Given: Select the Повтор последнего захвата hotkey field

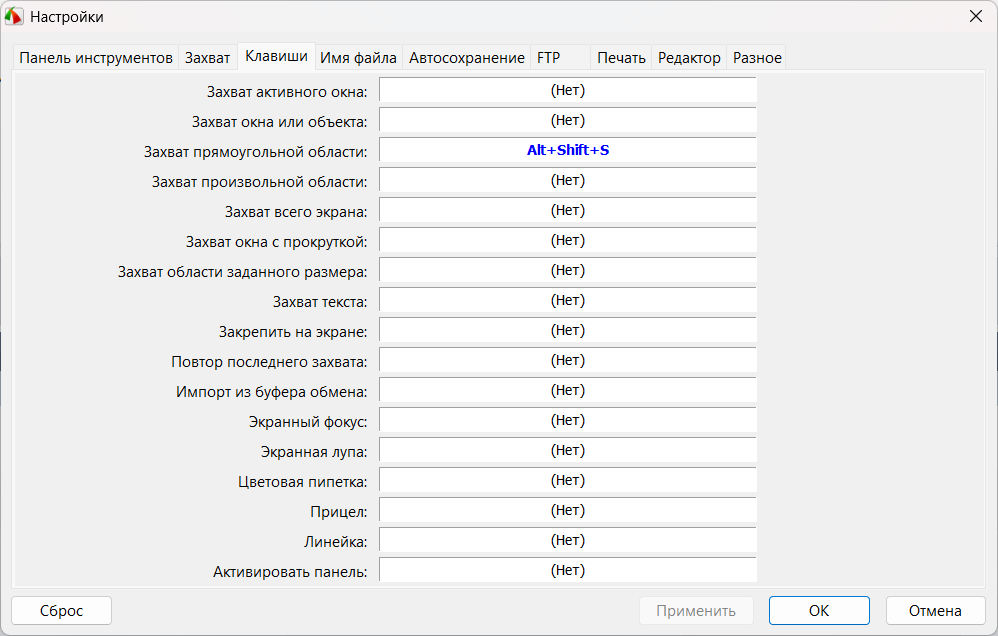Looking at the screenshot, I should coord(568,360).
